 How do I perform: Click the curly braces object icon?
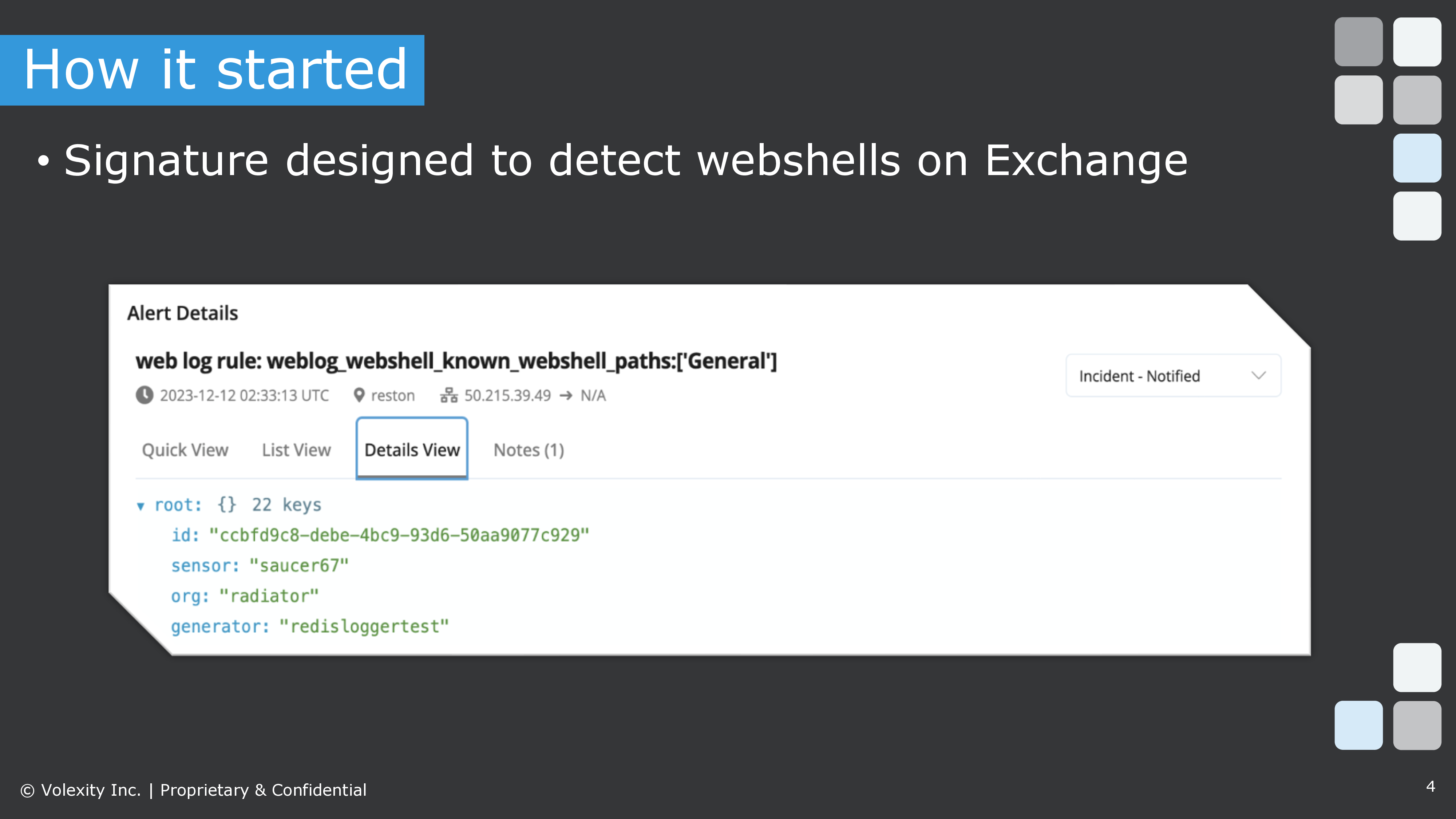(x=227, y=504)
